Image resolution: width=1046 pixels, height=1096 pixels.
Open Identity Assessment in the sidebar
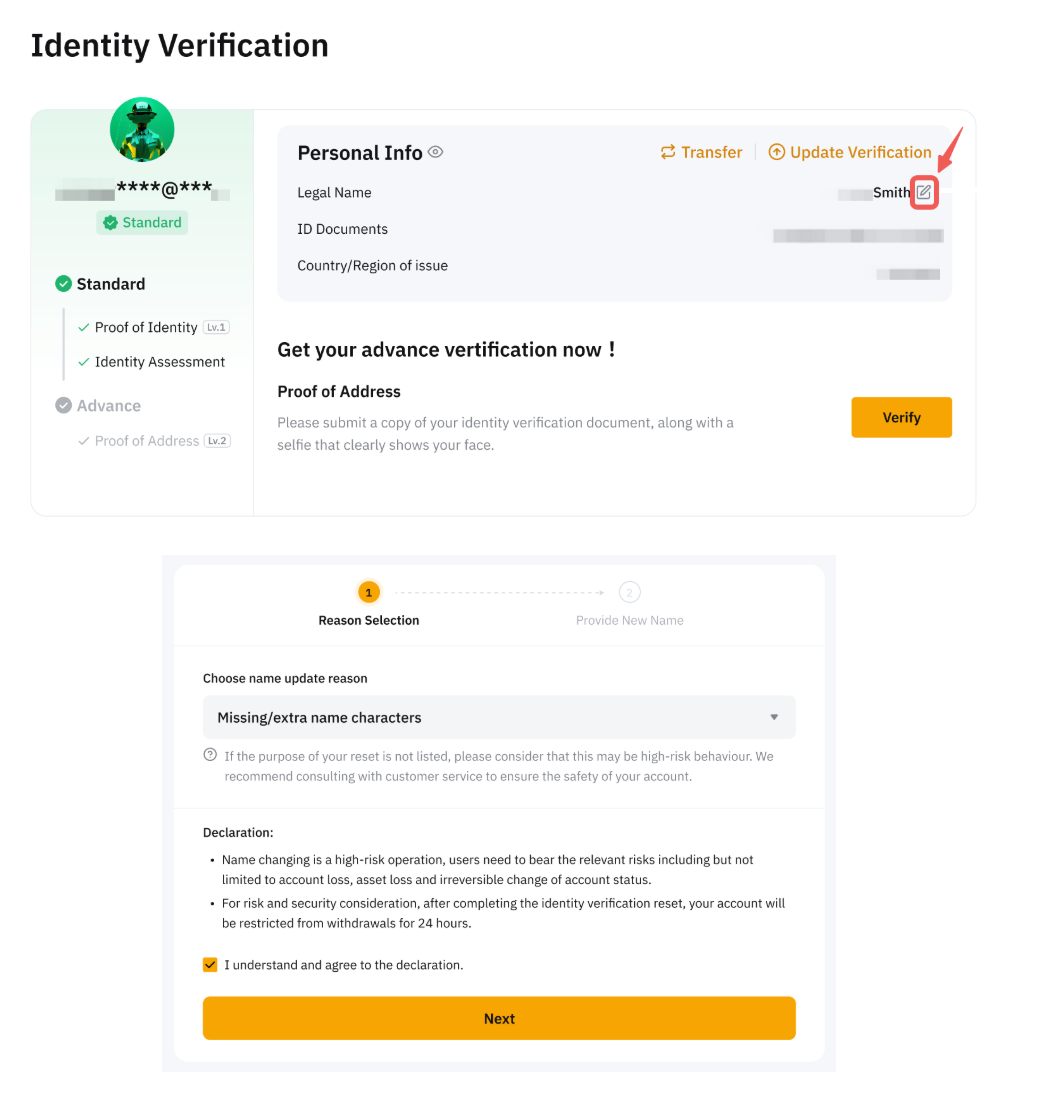point(160,362)
